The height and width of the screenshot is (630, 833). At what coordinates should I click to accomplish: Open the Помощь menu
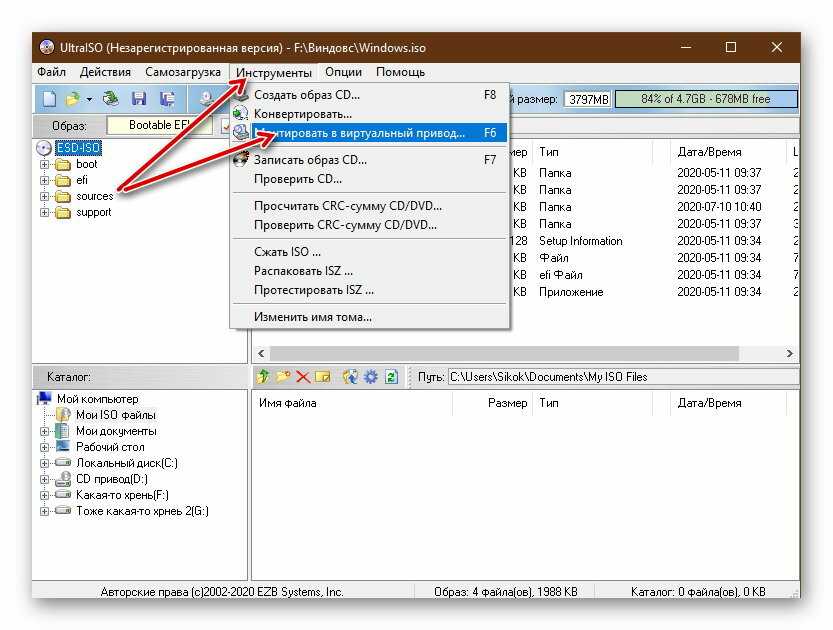point(401,72)
